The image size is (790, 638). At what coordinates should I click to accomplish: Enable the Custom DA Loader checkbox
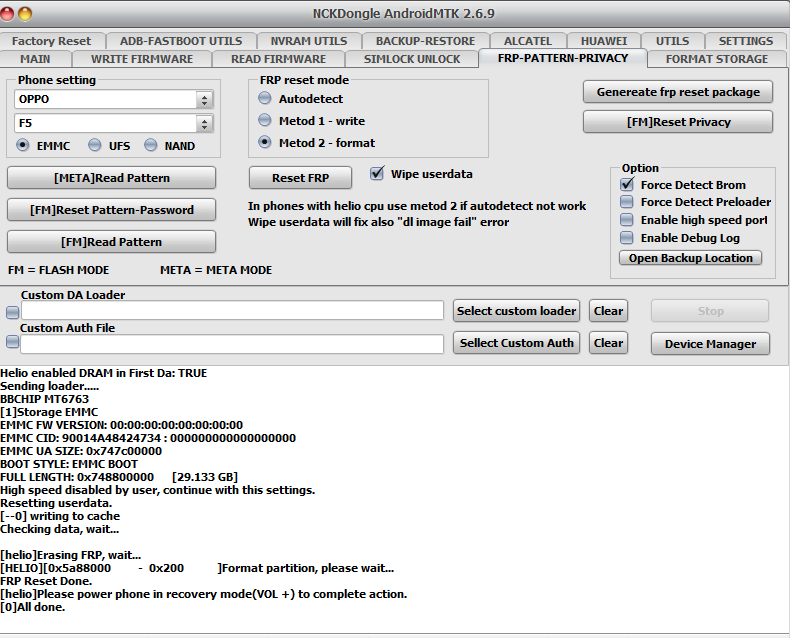13,312
